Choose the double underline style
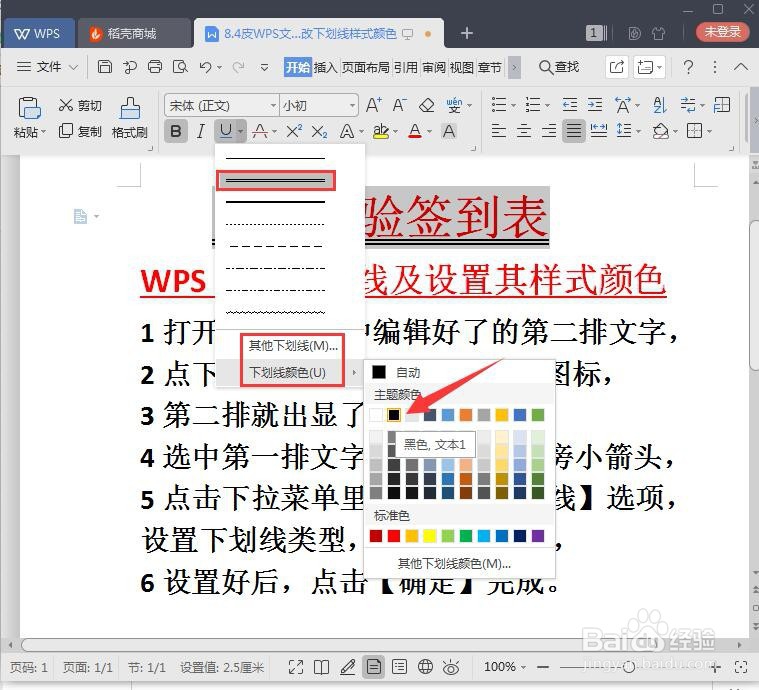Image resolution: width=759 pixels, height=690 pixels. point(275,181)
